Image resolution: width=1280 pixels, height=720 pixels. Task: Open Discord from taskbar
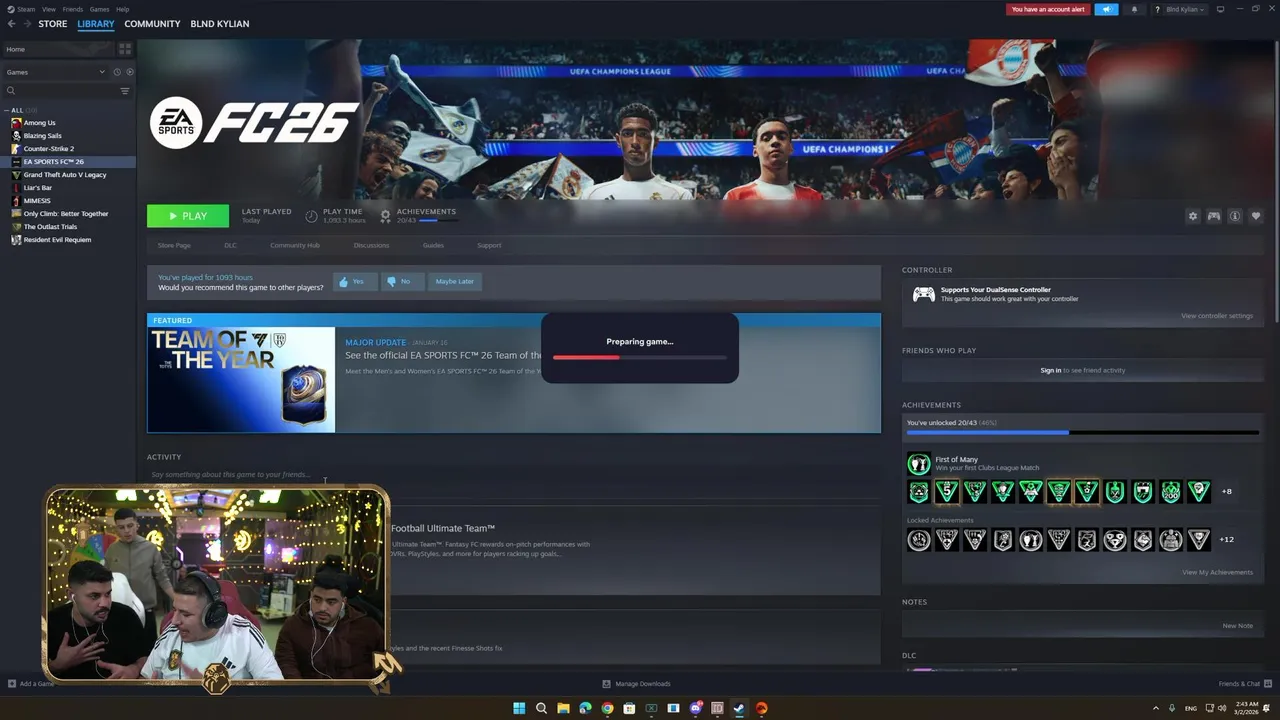[x=695, y=709]
